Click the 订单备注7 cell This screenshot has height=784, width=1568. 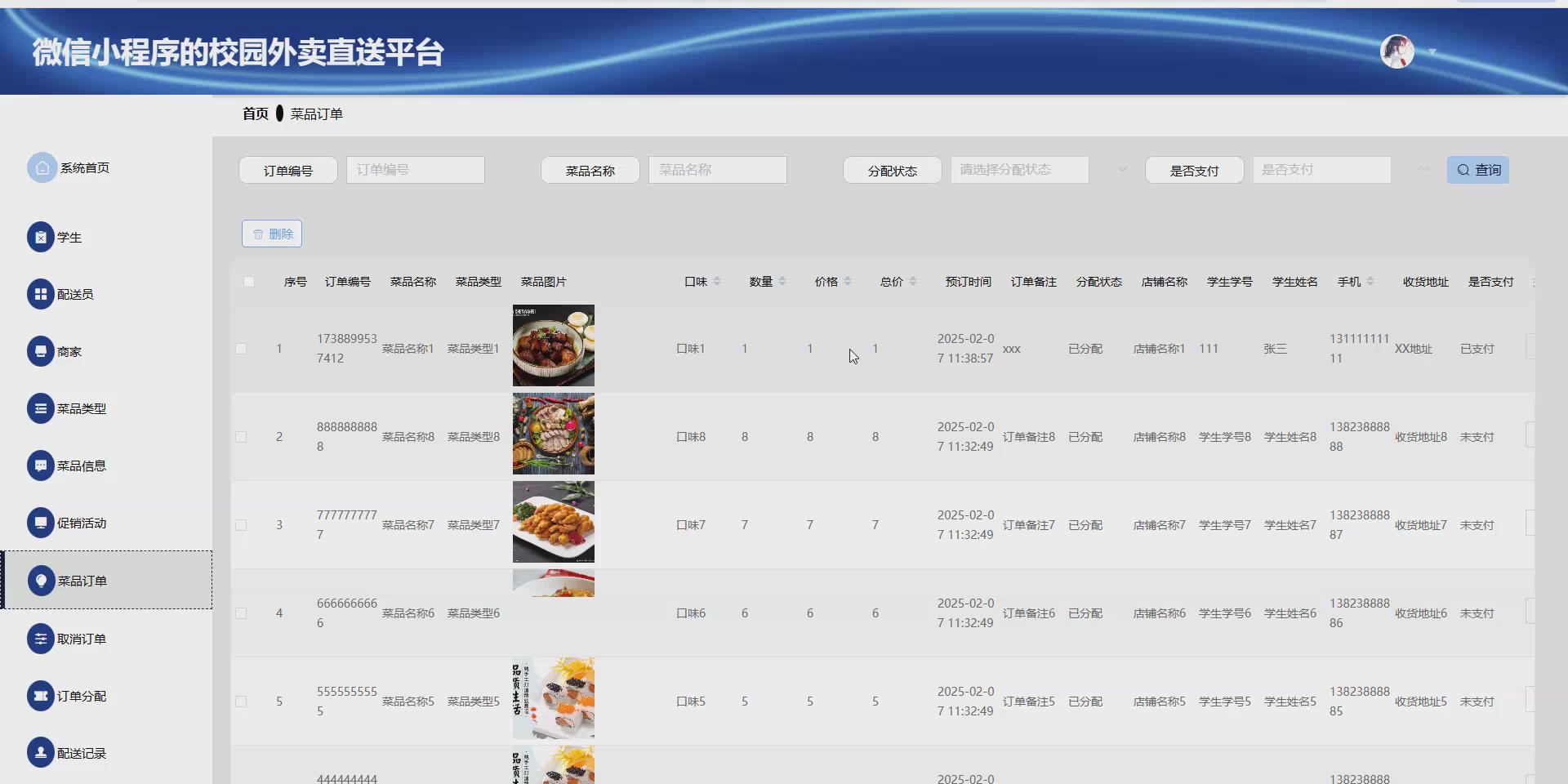[x=1029, y=525]
